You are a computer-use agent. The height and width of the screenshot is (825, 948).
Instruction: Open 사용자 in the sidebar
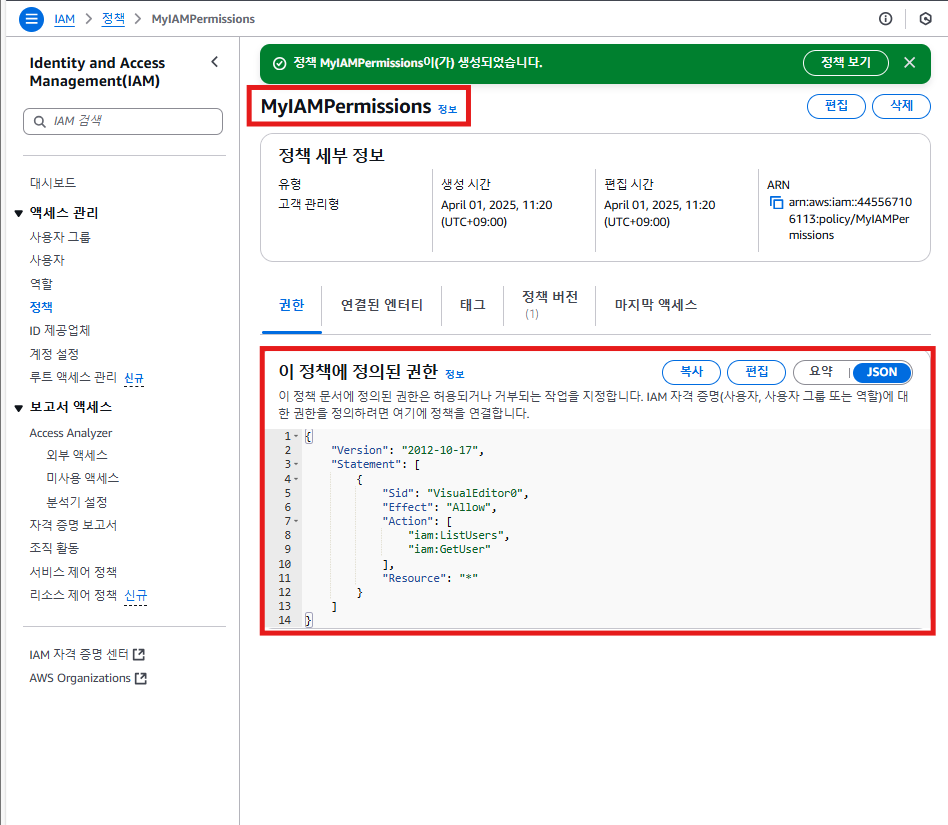click(47, 260)
